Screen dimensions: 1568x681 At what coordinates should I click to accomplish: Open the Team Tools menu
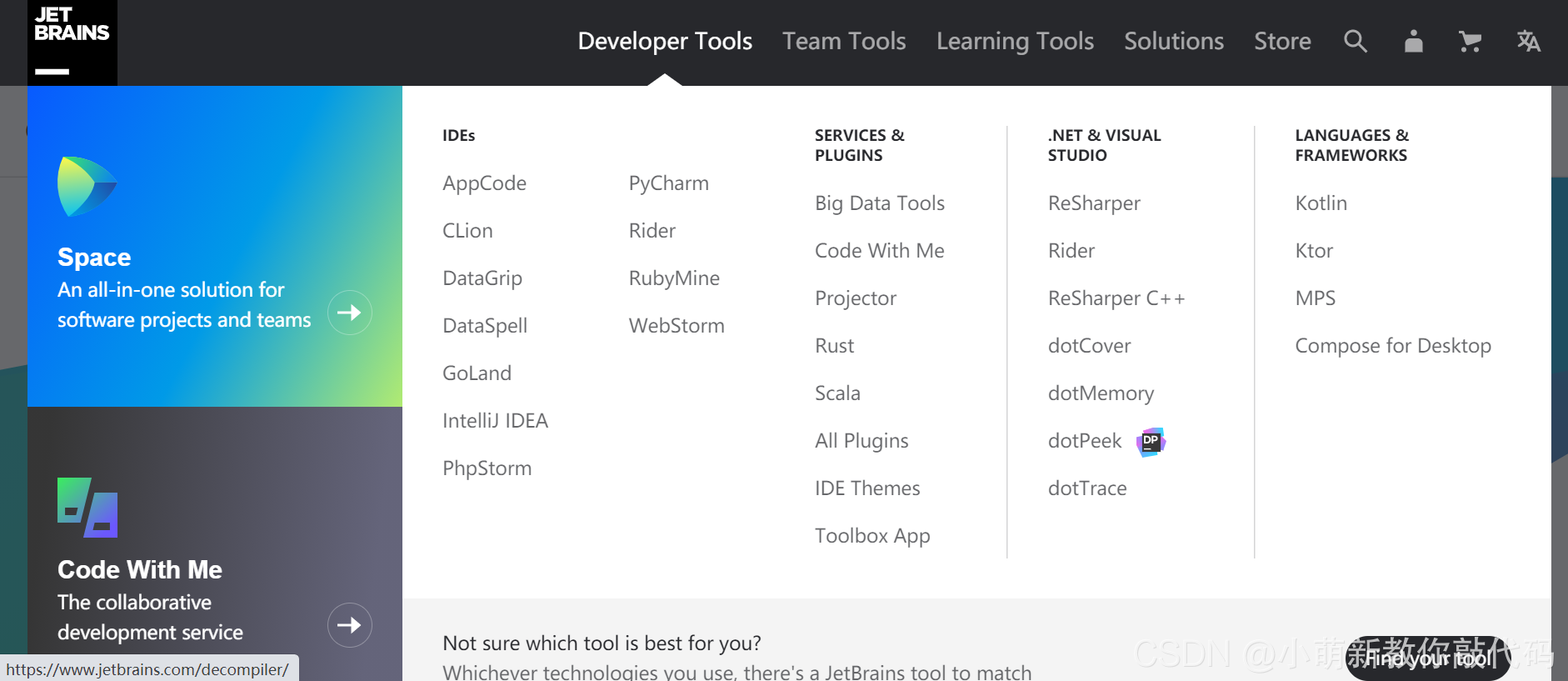pos(844,41)
